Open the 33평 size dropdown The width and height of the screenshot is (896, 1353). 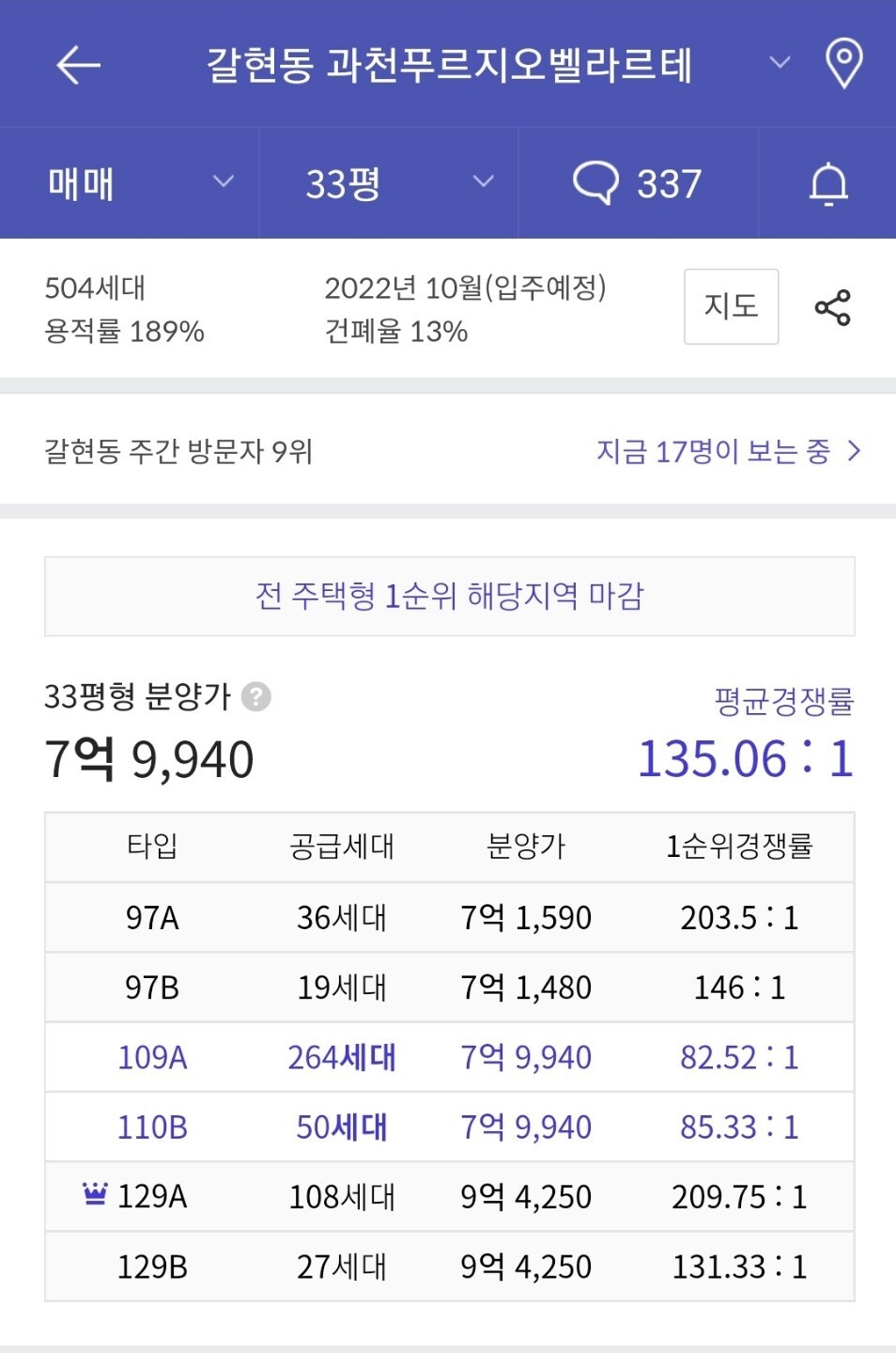pyautogui.click(x=389, y=183)
